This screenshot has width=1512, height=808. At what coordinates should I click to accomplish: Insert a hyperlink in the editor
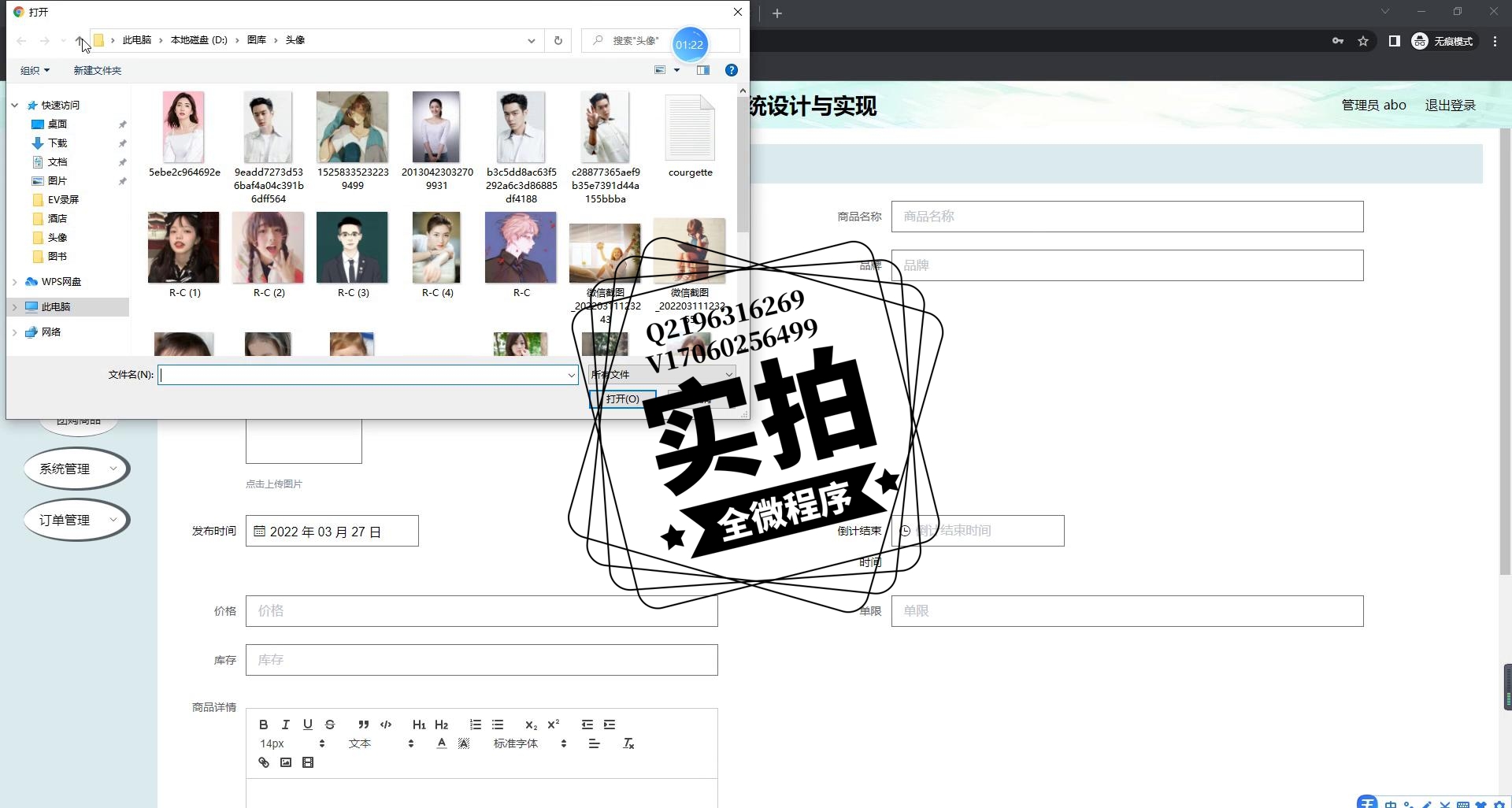click(264, 762)
